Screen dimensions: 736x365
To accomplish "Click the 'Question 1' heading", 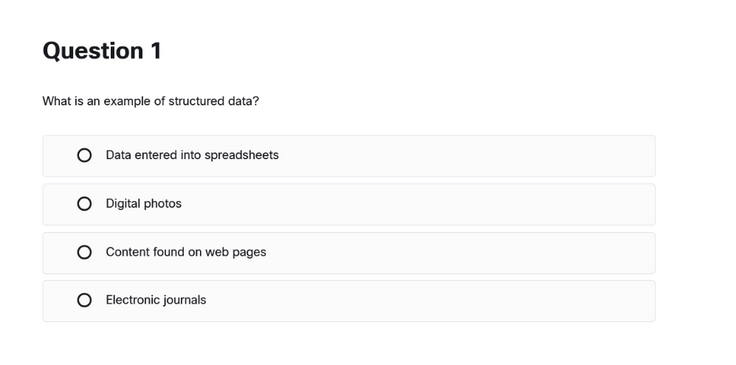I will [x=102, y=51].
